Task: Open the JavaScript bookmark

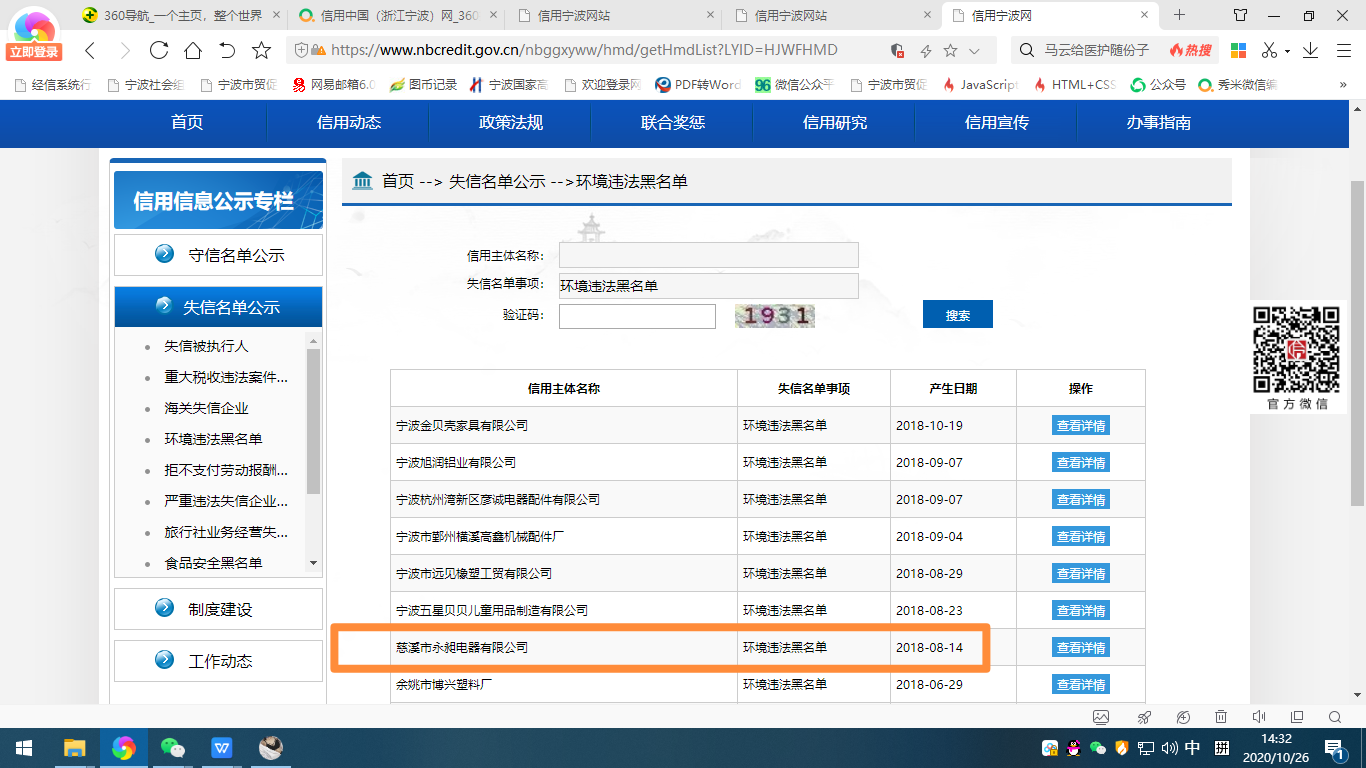Action: point(980,85)
